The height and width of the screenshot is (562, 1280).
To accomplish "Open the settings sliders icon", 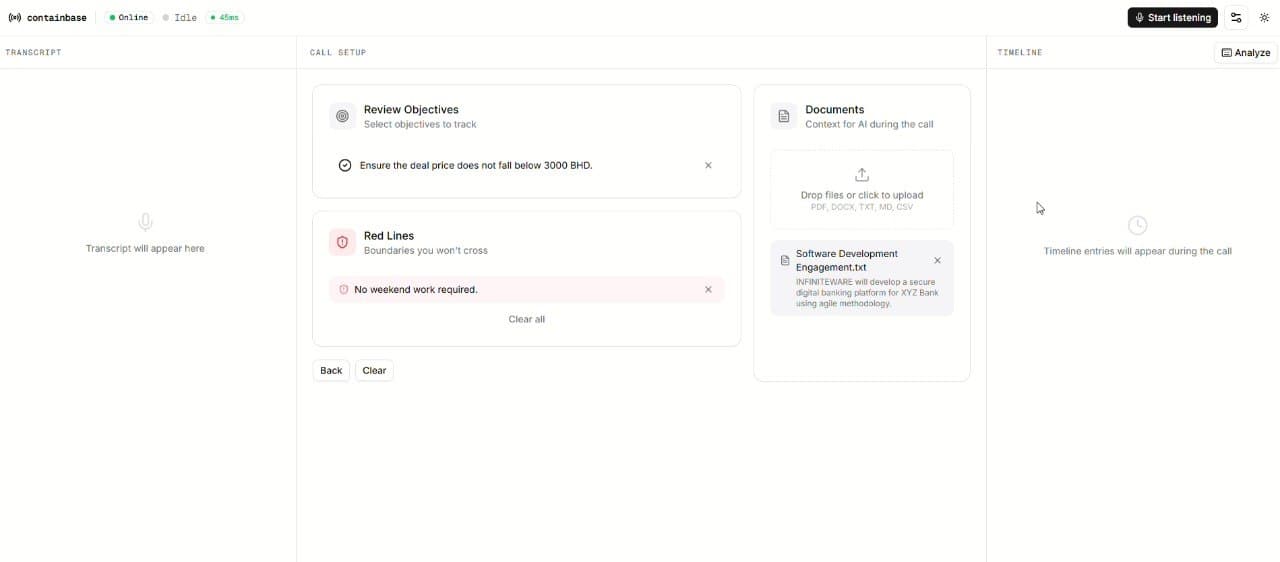I will point(1236,17).
